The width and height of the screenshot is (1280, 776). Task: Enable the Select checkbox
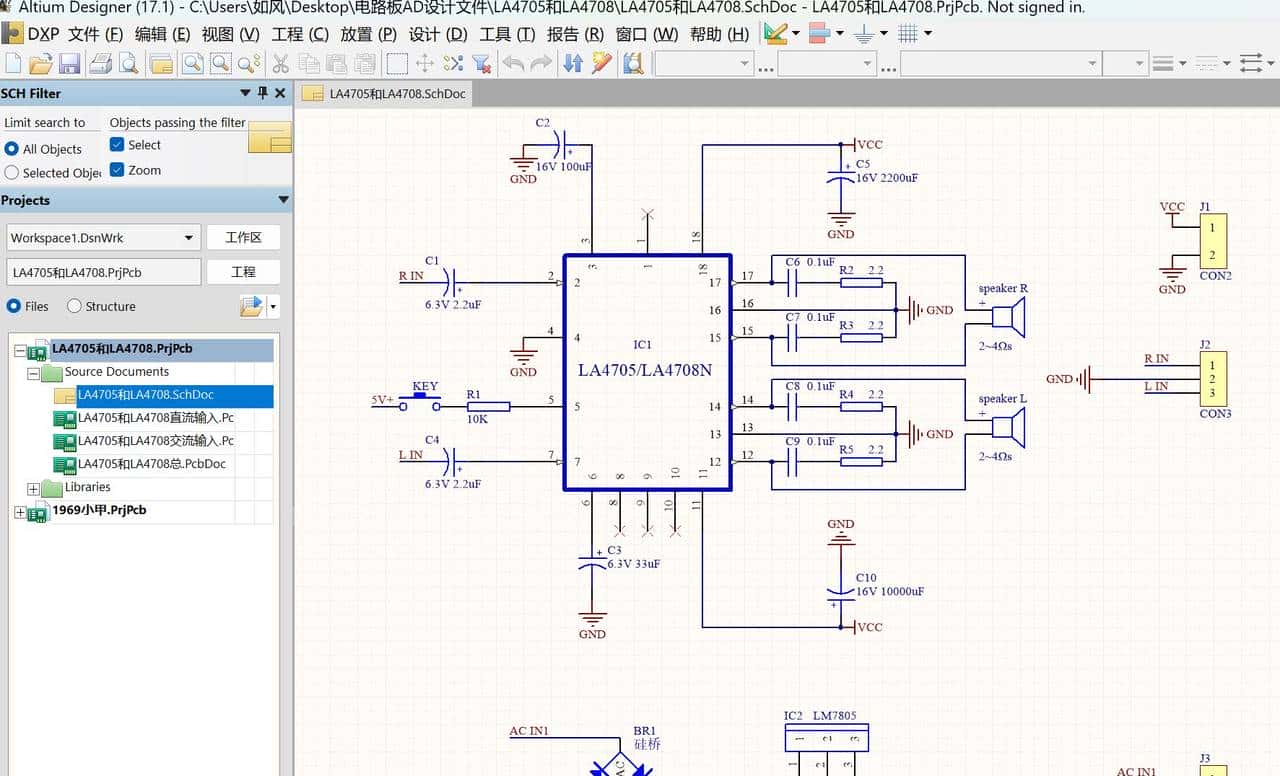pyautogui.click(x=117, y=145)
